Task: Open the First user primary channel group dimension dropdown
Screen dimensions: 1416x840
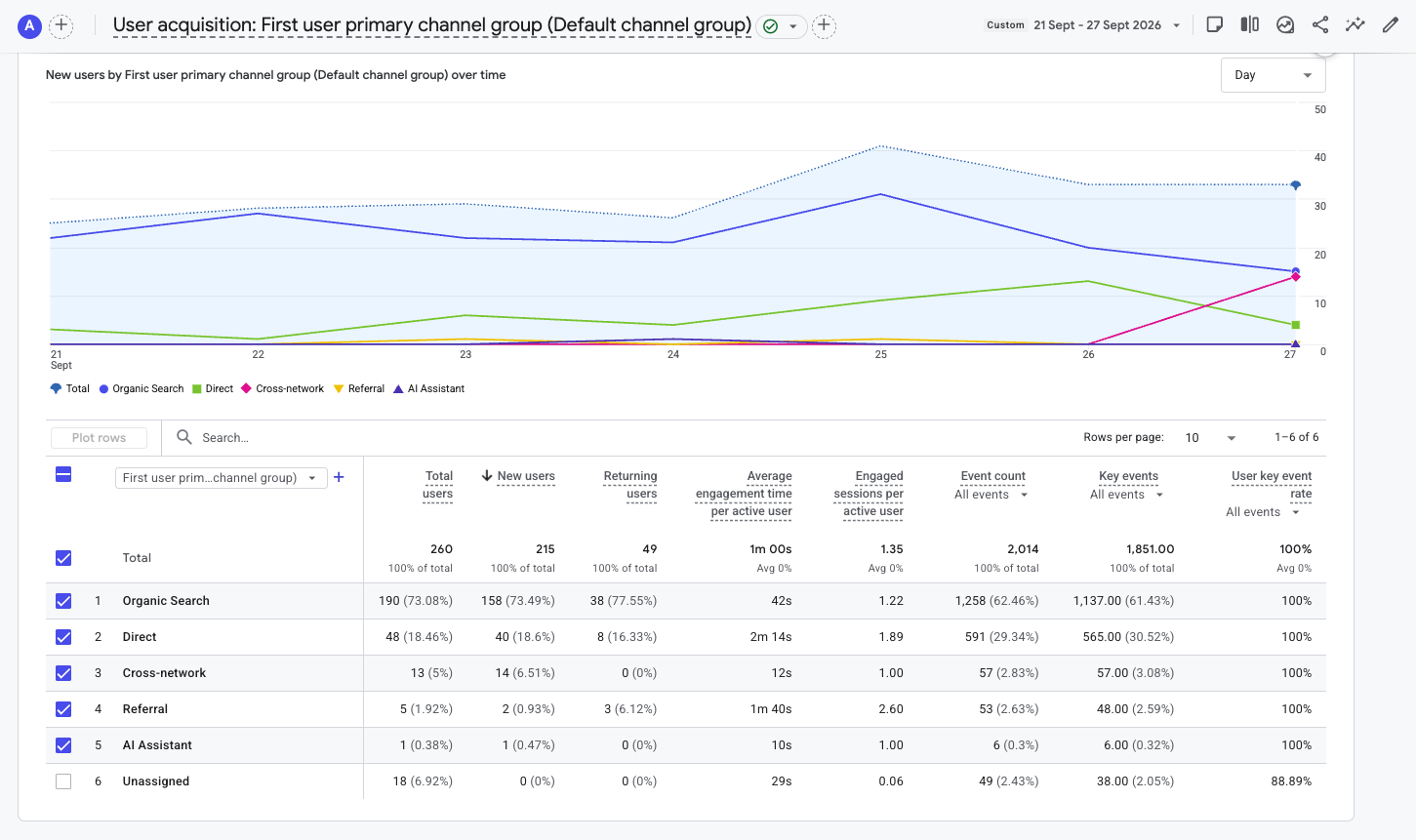Action: [x=221, y=478]
